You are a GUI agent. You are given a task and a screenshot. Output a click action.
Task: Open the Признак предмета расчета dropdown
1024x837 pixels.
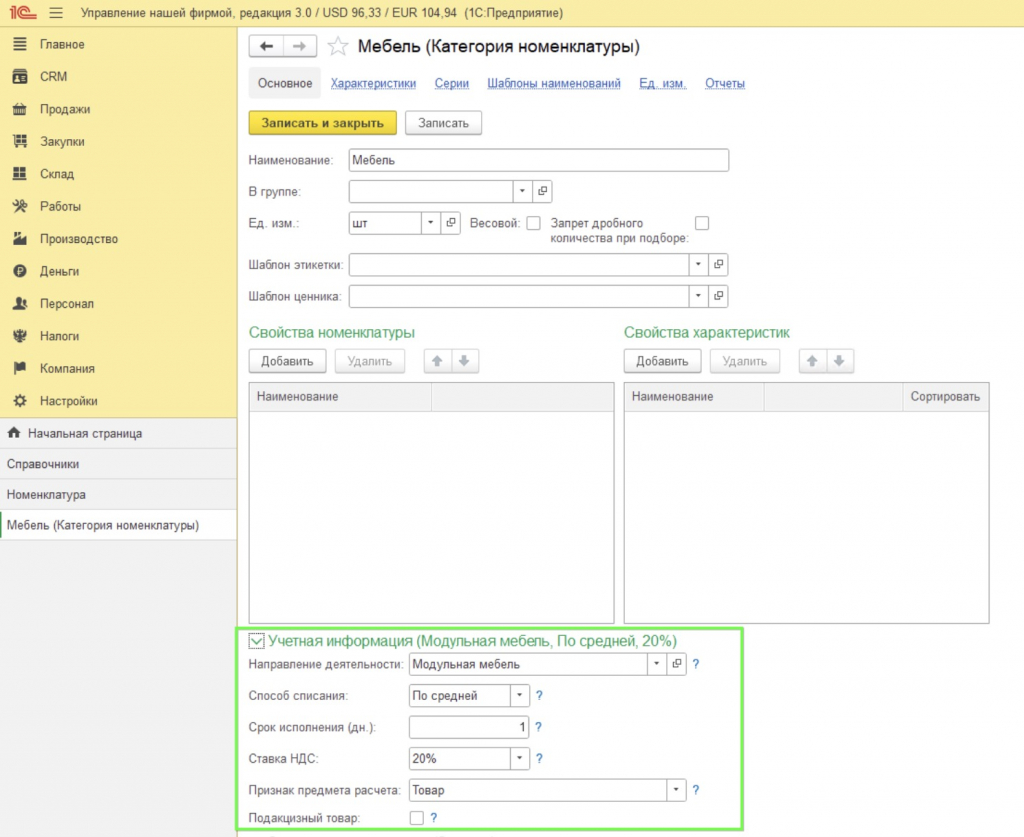click(x=676, y=790)
